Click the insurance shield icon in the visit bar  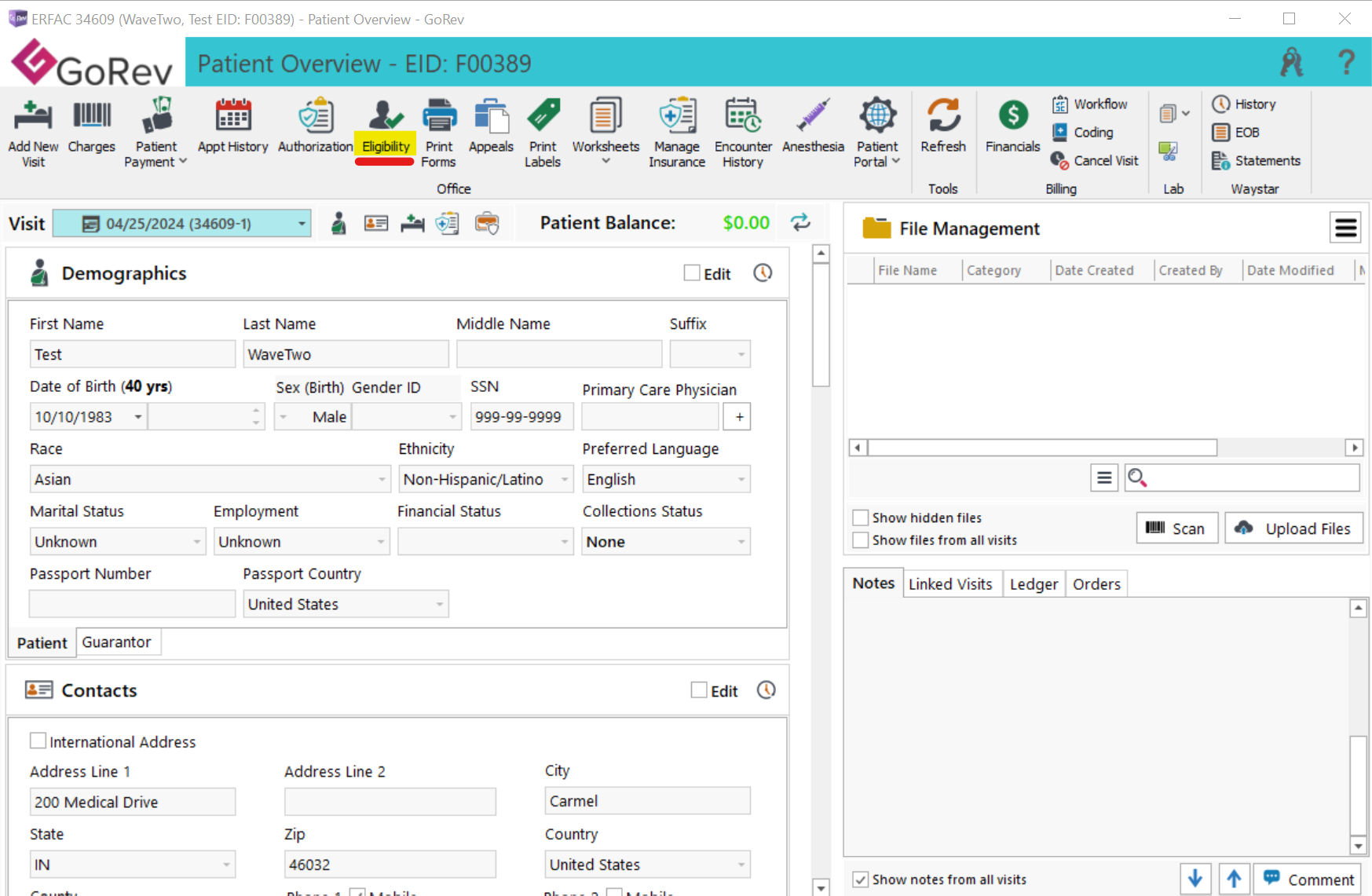[x=448, y=223]
